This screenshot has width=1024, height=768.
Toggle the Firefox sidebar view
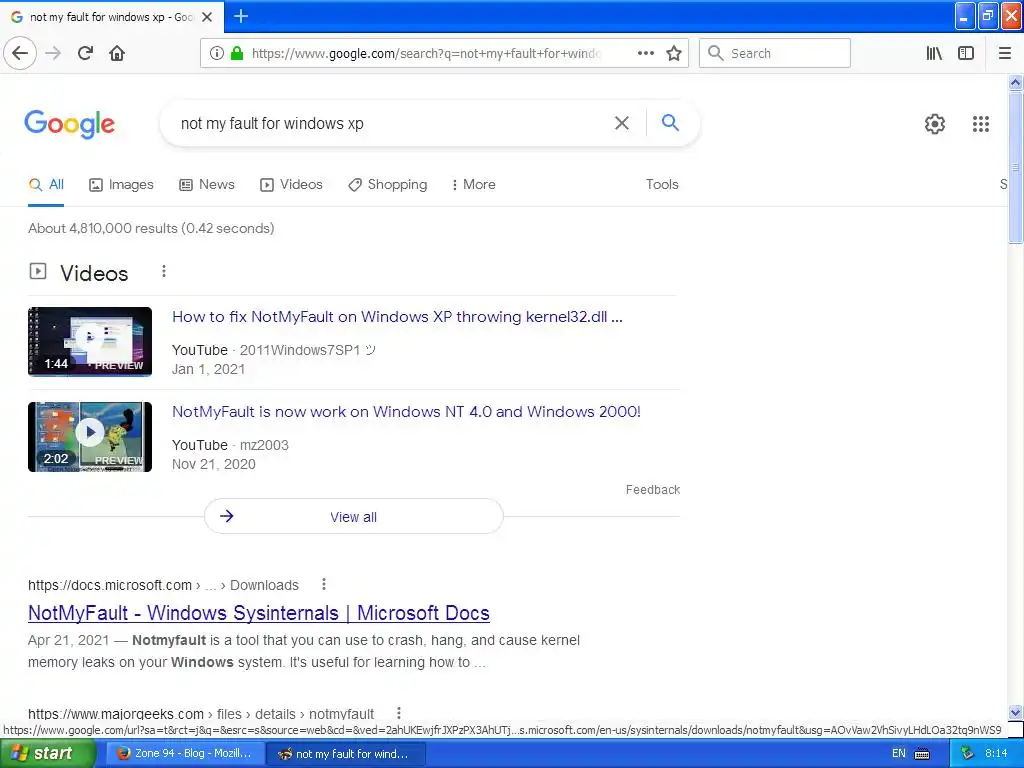pos(966,53)
